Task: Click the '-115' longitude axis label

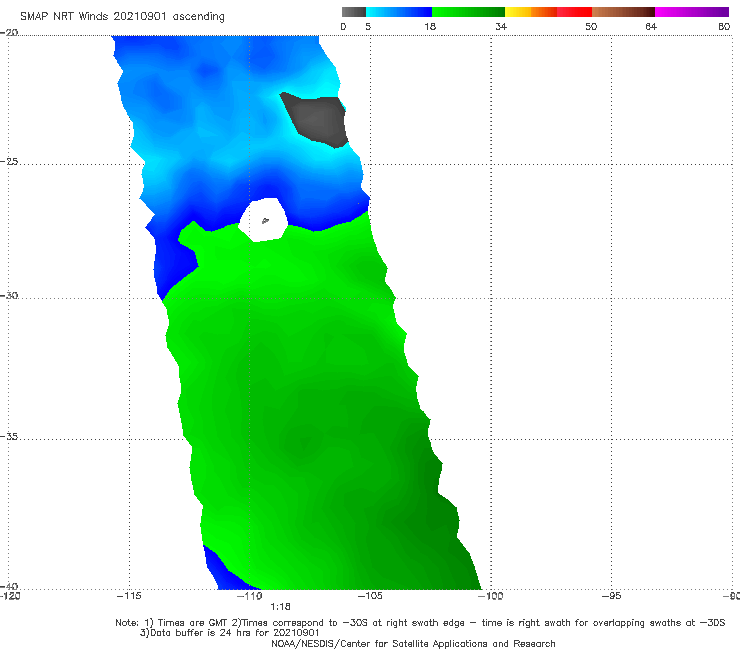Action: (129, 596)
